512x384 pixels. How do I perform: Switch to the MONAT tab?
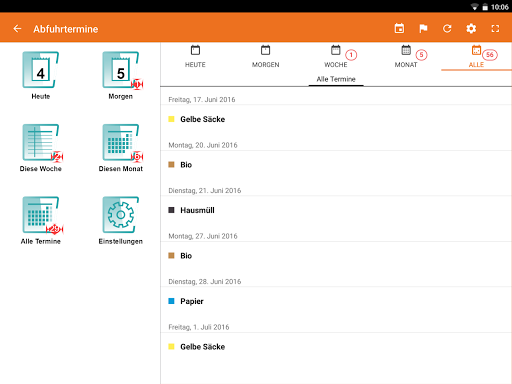coord(406,57)
